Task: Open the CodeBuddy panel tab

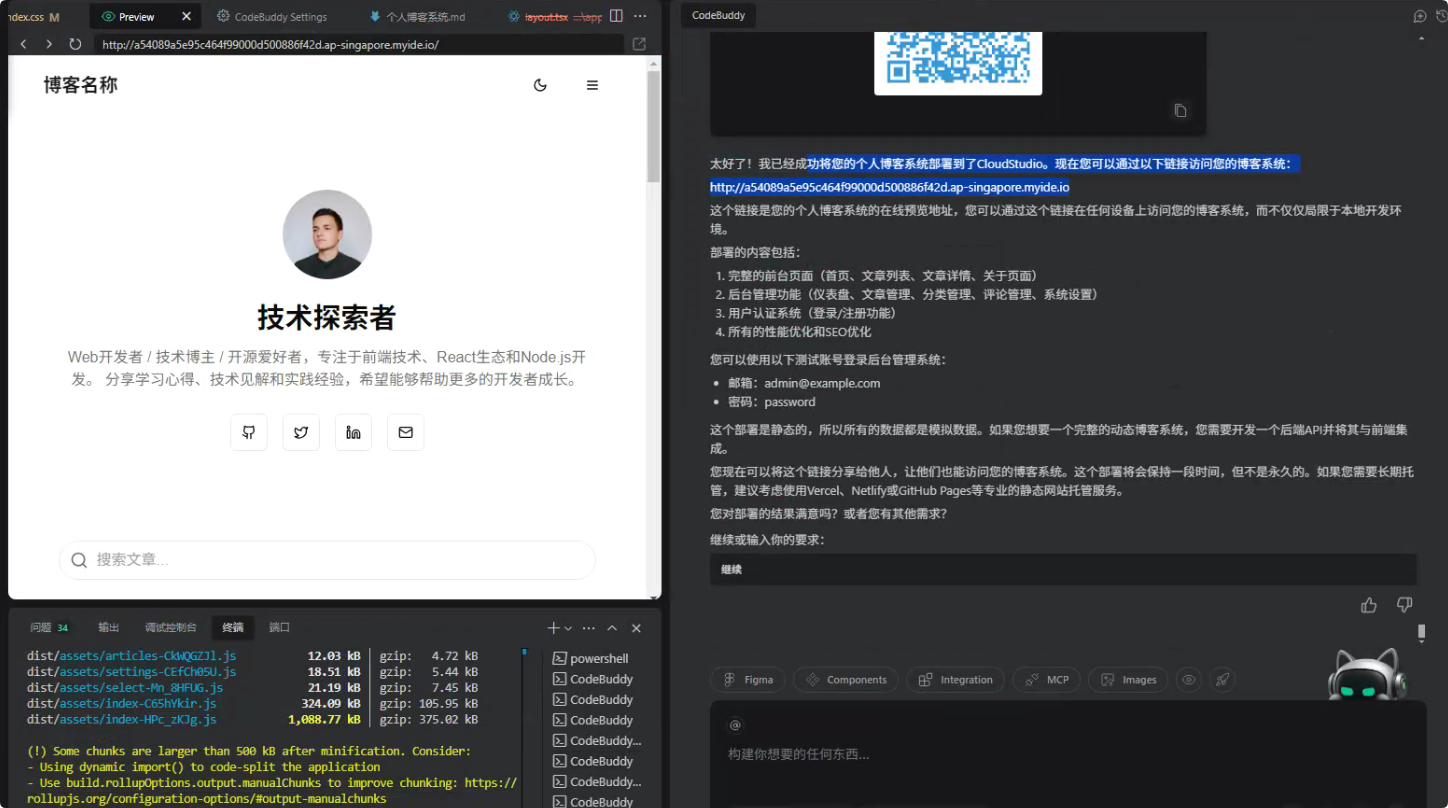Action: tap(719, 16)
